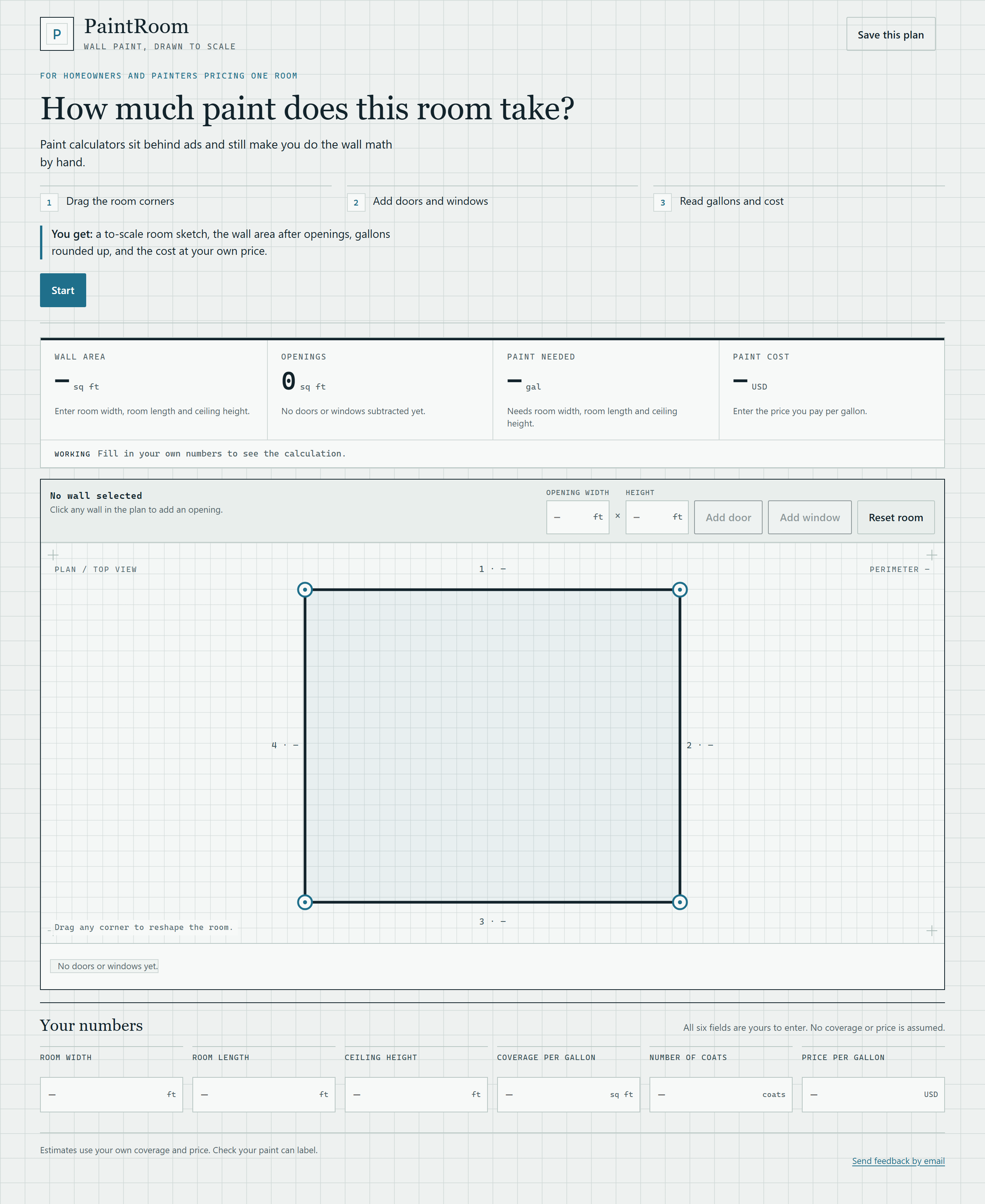Select wall 3 along the bottom of the plan
Image resolution: width=985 pixels, height=1204 pixels.
492,902
